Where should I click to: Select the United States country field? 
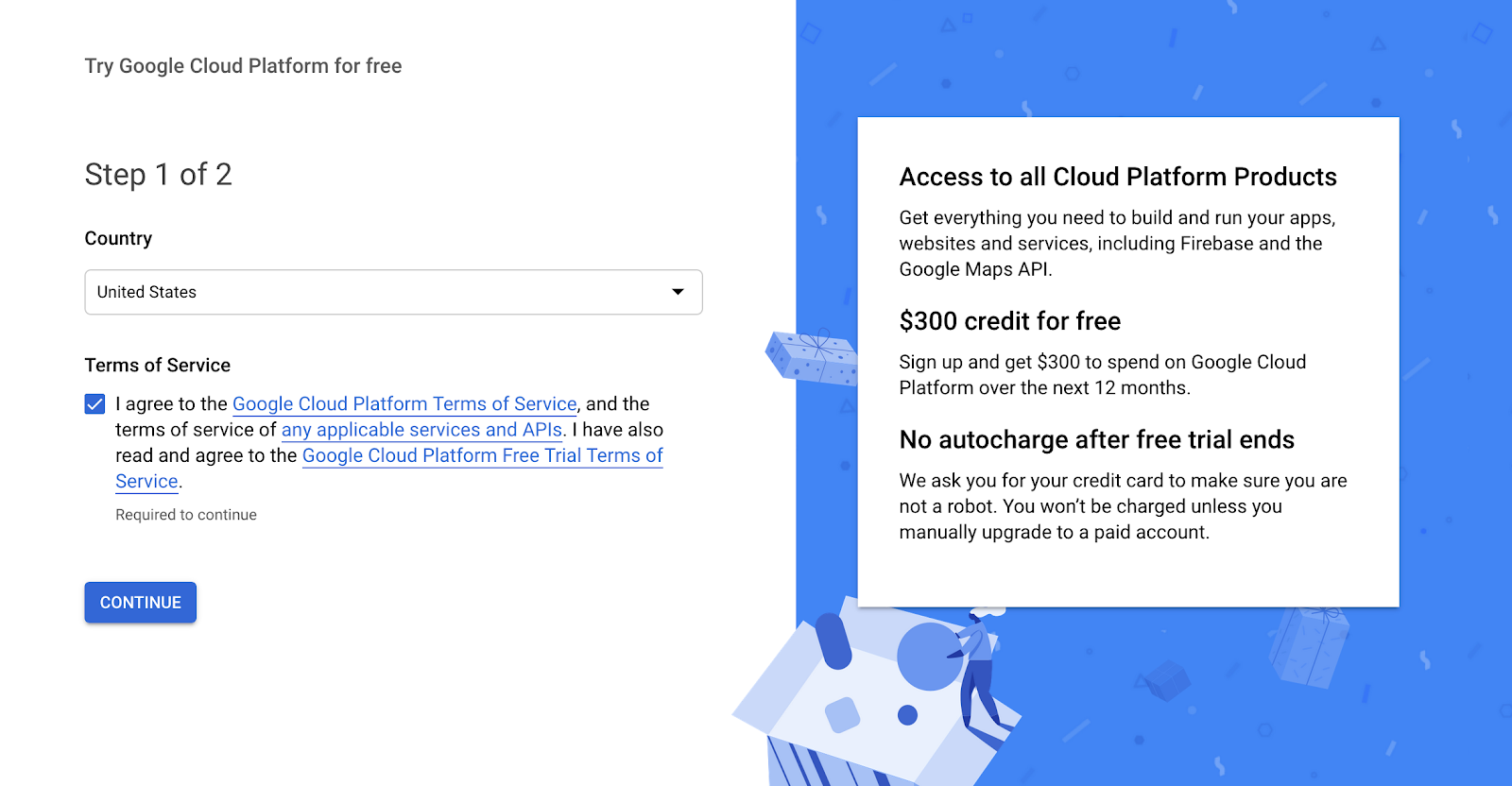coord(393,292)
